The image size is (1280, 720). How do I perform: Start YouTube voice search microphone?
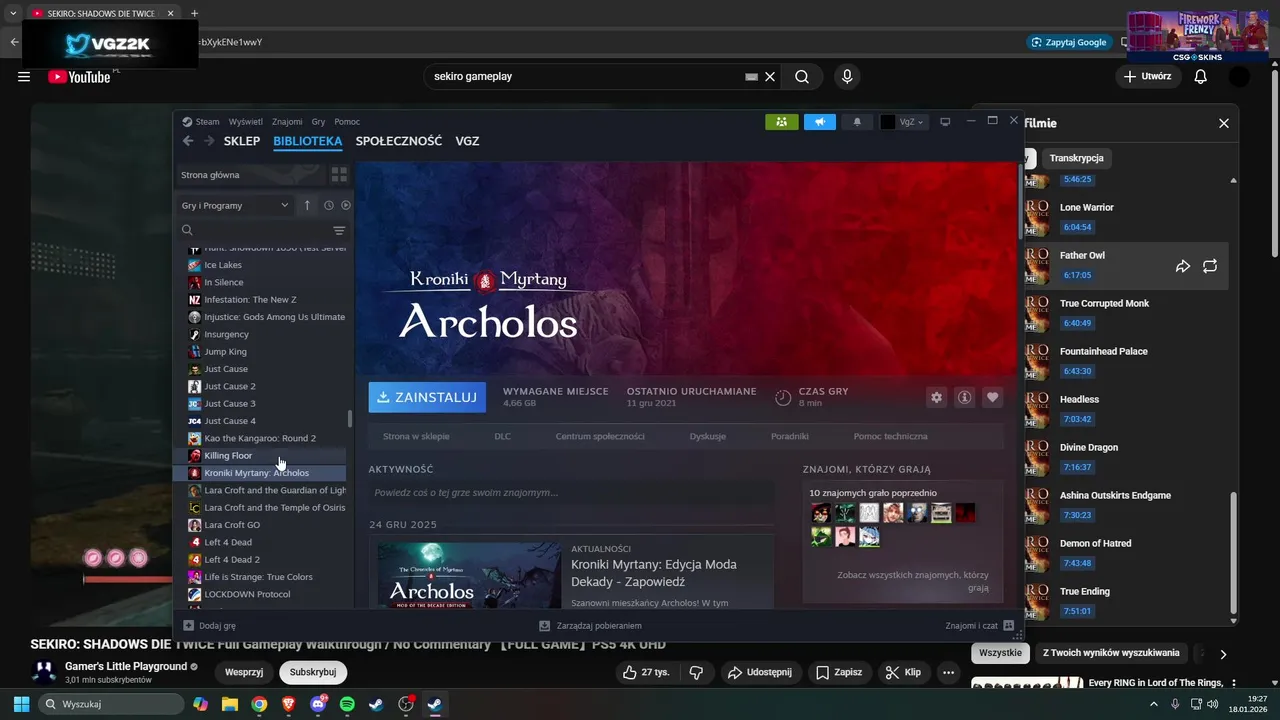tap(847, 77)
